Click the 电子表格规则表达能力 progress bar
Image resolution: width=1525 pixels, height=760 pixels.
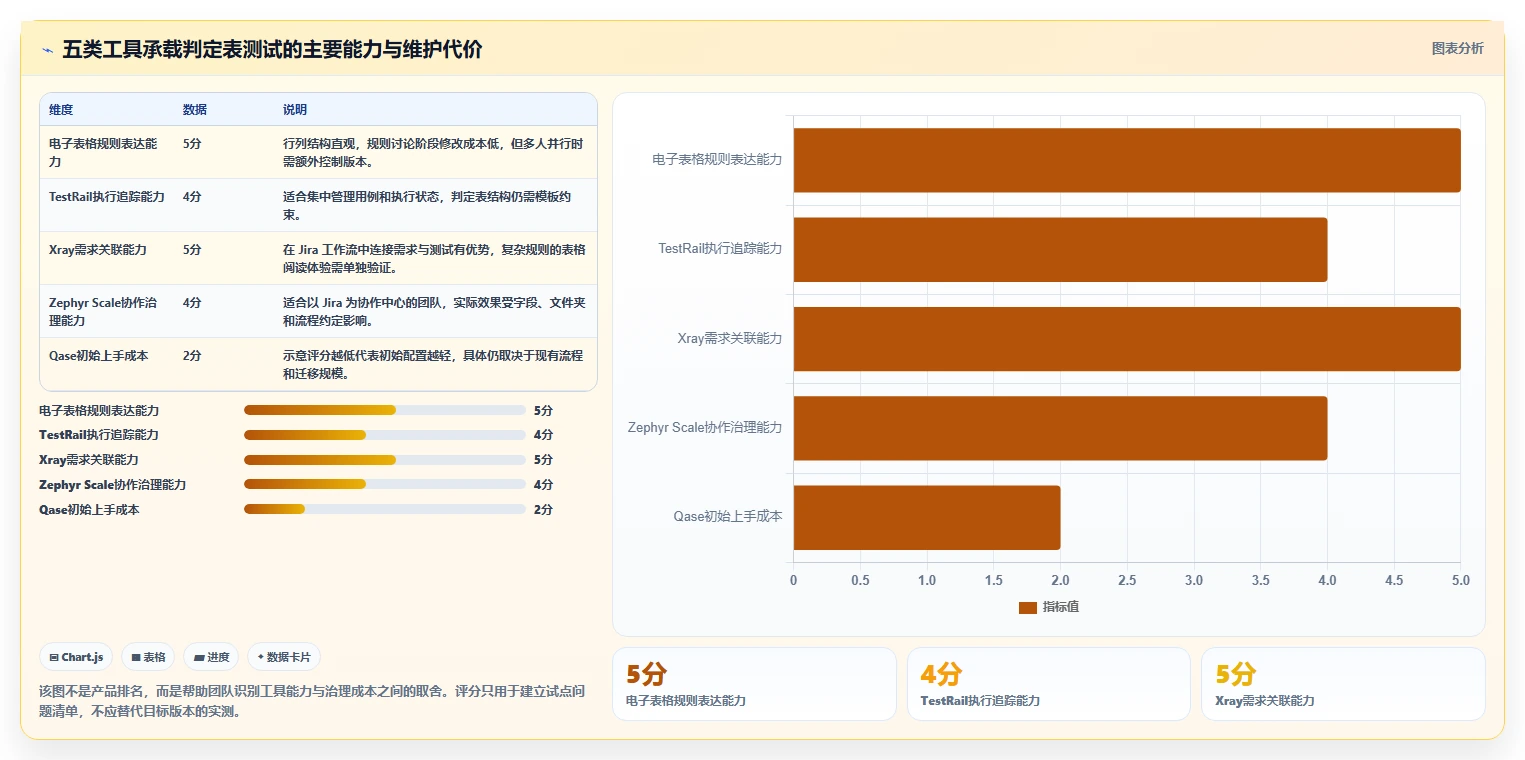(385, 410)
